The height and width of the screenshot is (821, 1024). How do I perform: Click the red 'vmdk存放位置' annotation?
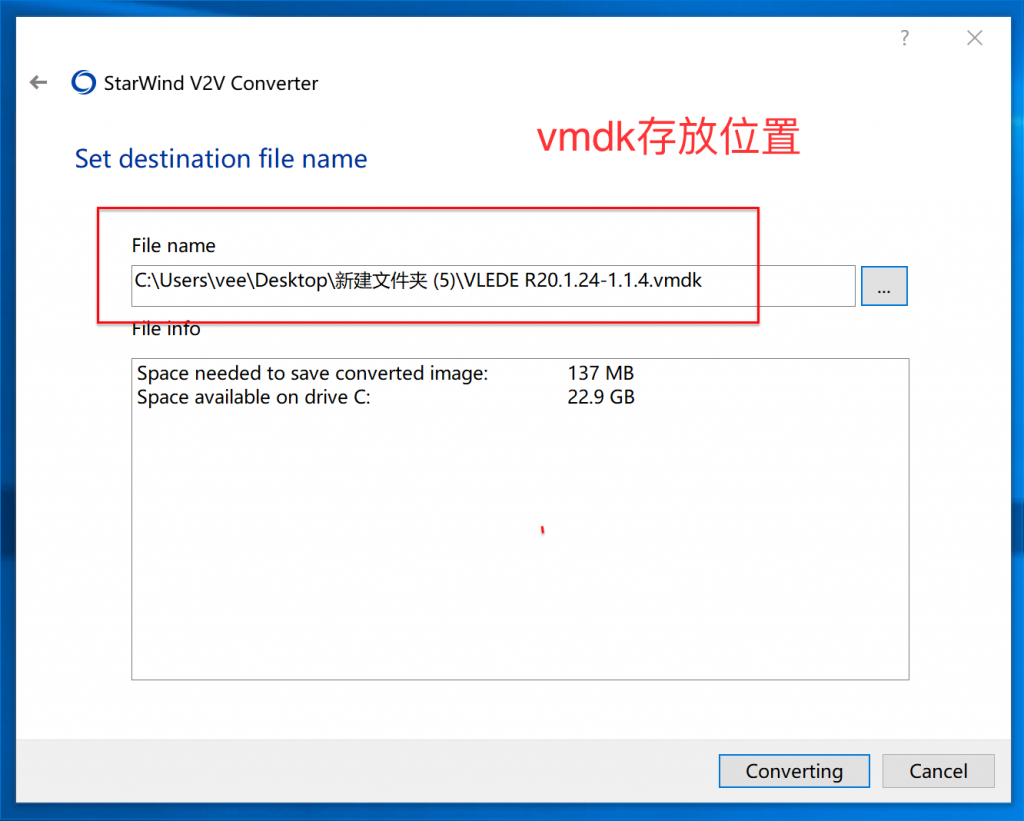pyautogui.click(x=668, y=137)
